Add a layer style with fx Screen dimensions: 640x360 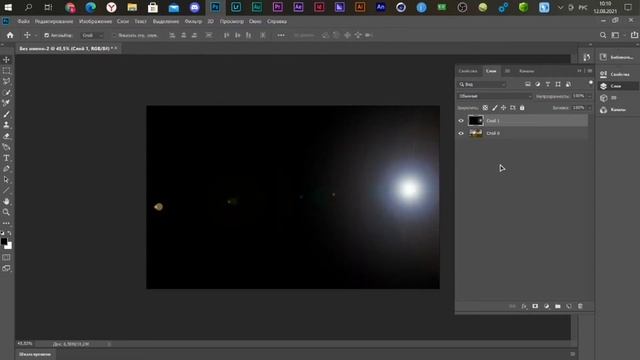click(x=524, y=306)
